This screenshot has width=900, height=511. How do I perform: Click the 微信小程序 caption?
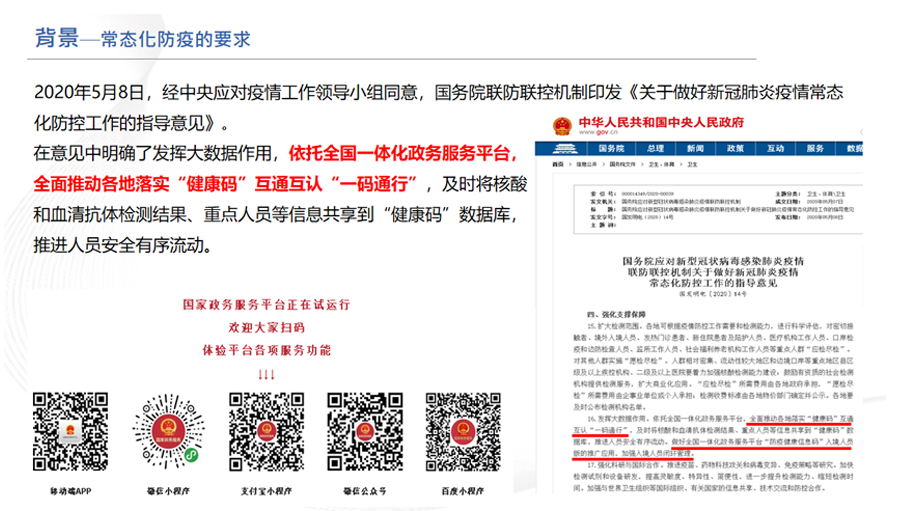coord(168,491)
